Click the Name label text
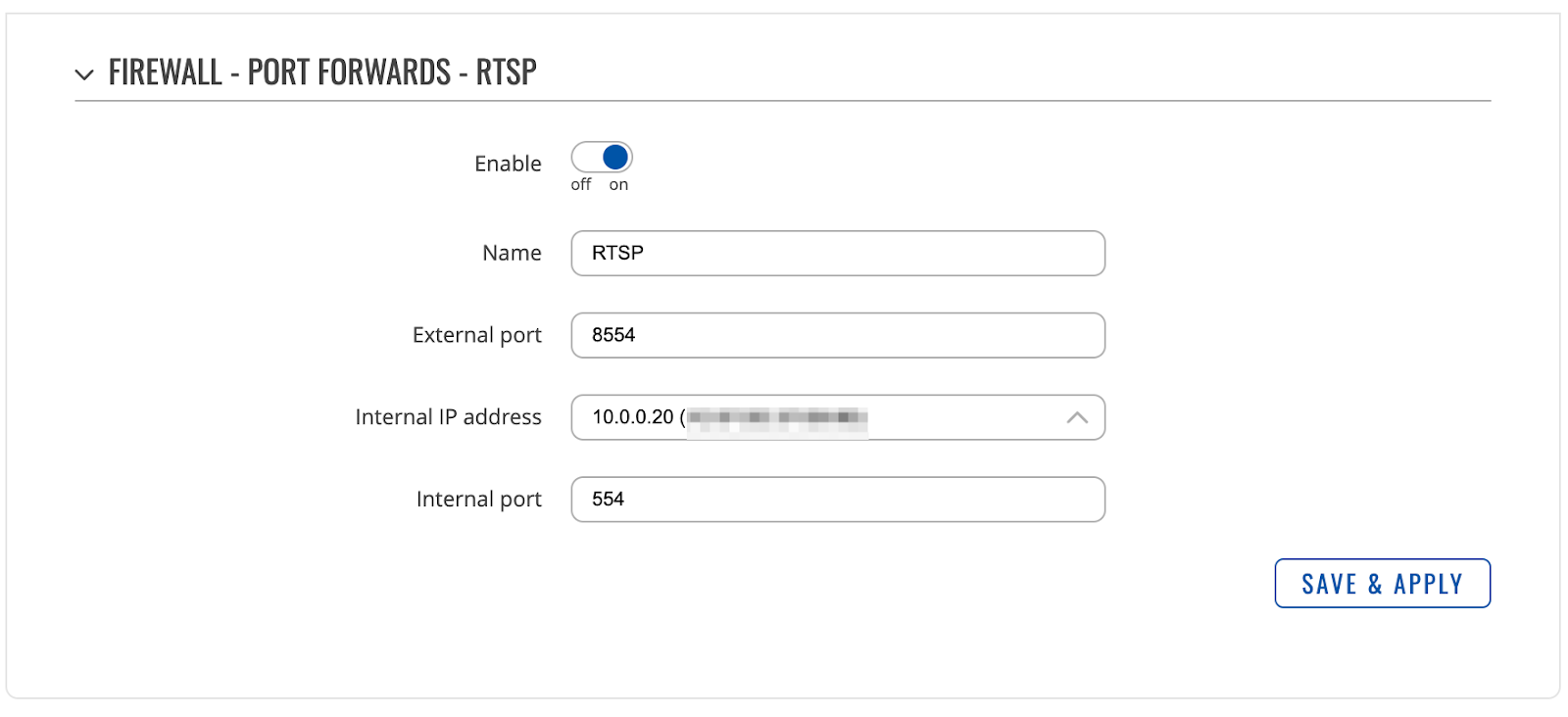 pyautogui.click(x=512, y=253)
